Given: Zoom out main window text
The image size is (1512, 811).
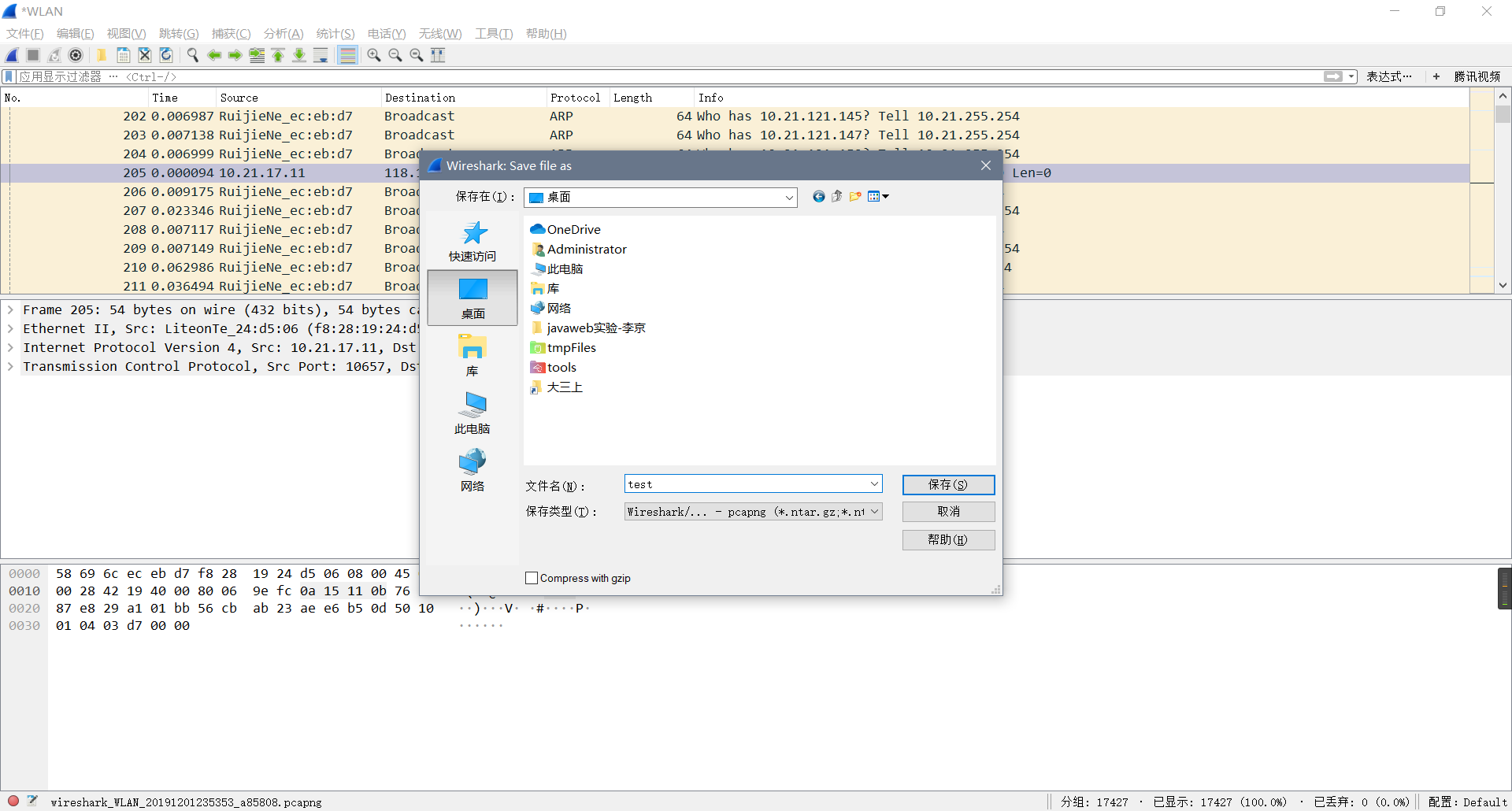Looking at the screenshot, I should click(395, 55).
